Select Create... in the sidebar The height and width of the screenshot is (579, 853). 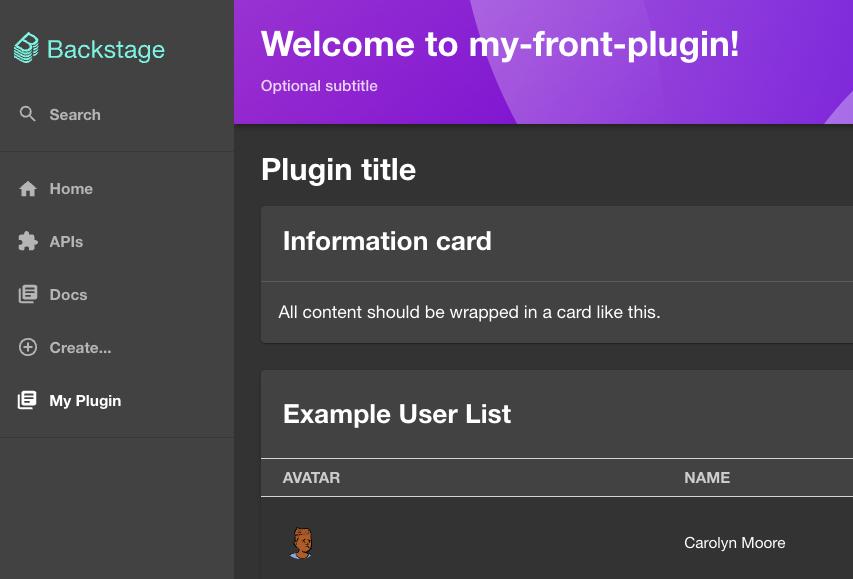[80, 348]
